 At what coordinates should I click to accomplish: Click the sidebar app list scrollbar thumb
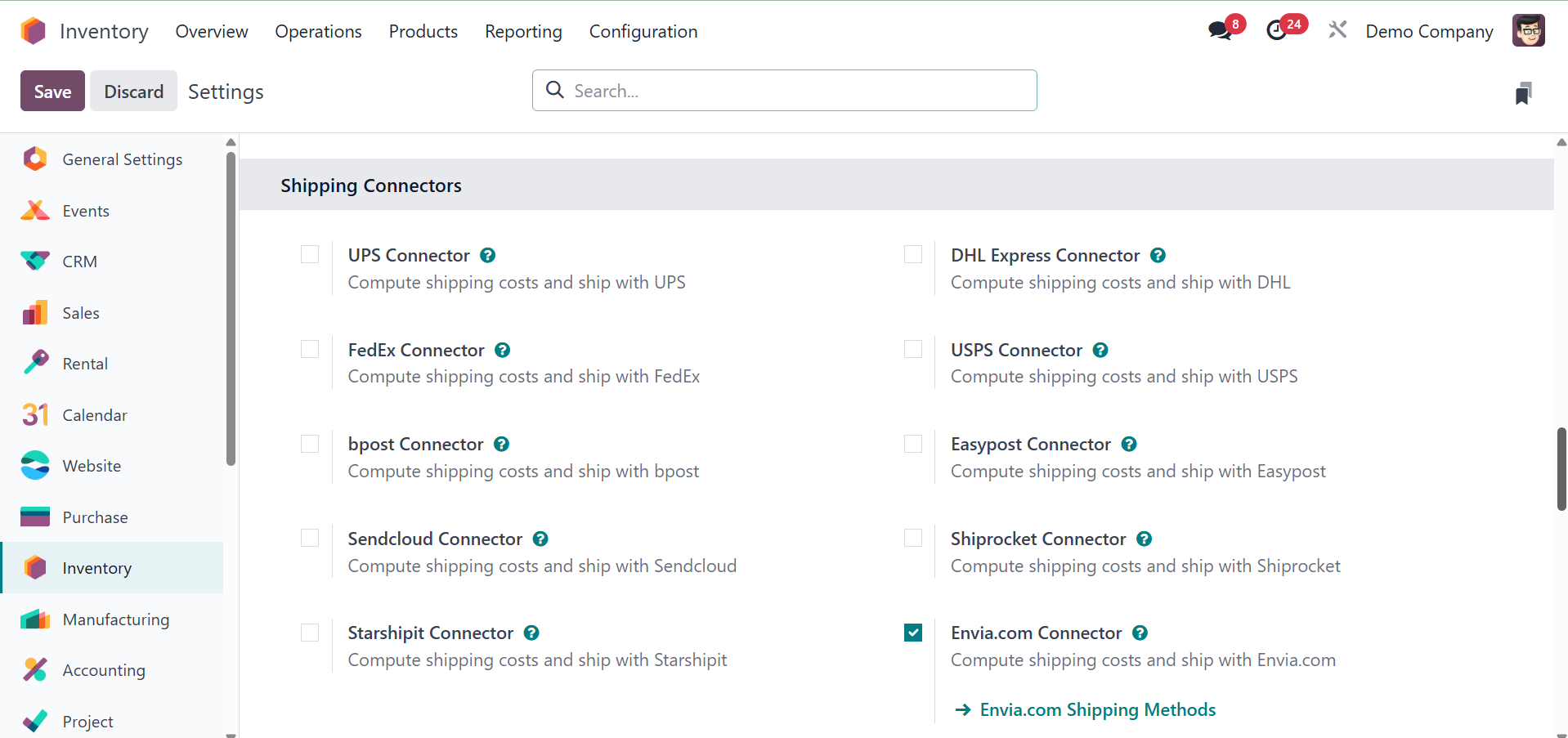tap(231, 308)
